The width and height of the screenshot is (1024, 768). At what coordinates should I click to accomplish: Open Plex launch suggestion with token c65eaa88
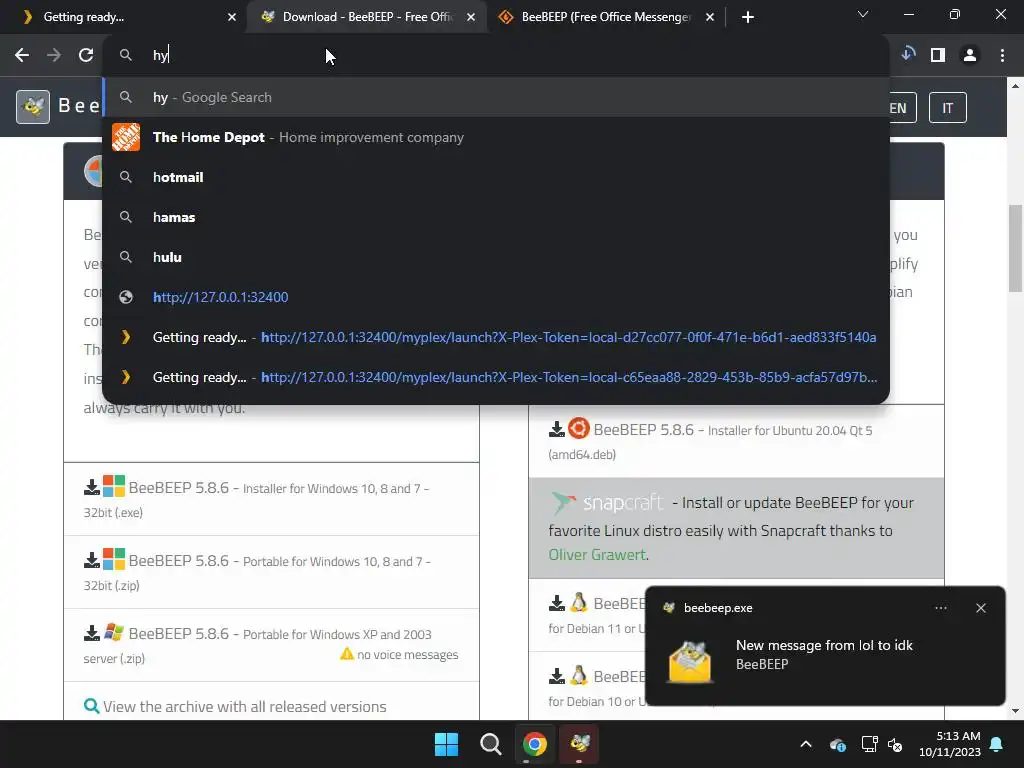[496, 377]
